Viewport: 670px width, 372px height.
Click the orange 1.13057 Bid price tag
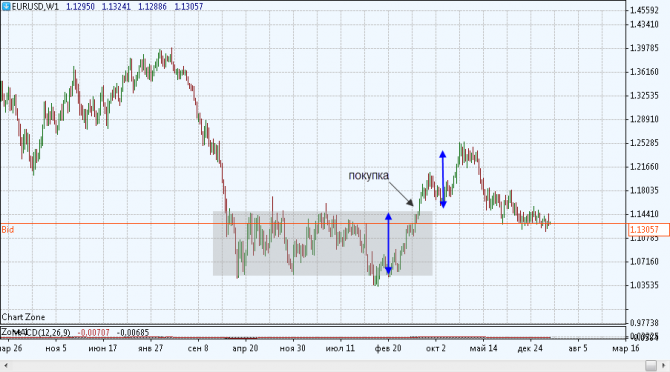[648, 230]
